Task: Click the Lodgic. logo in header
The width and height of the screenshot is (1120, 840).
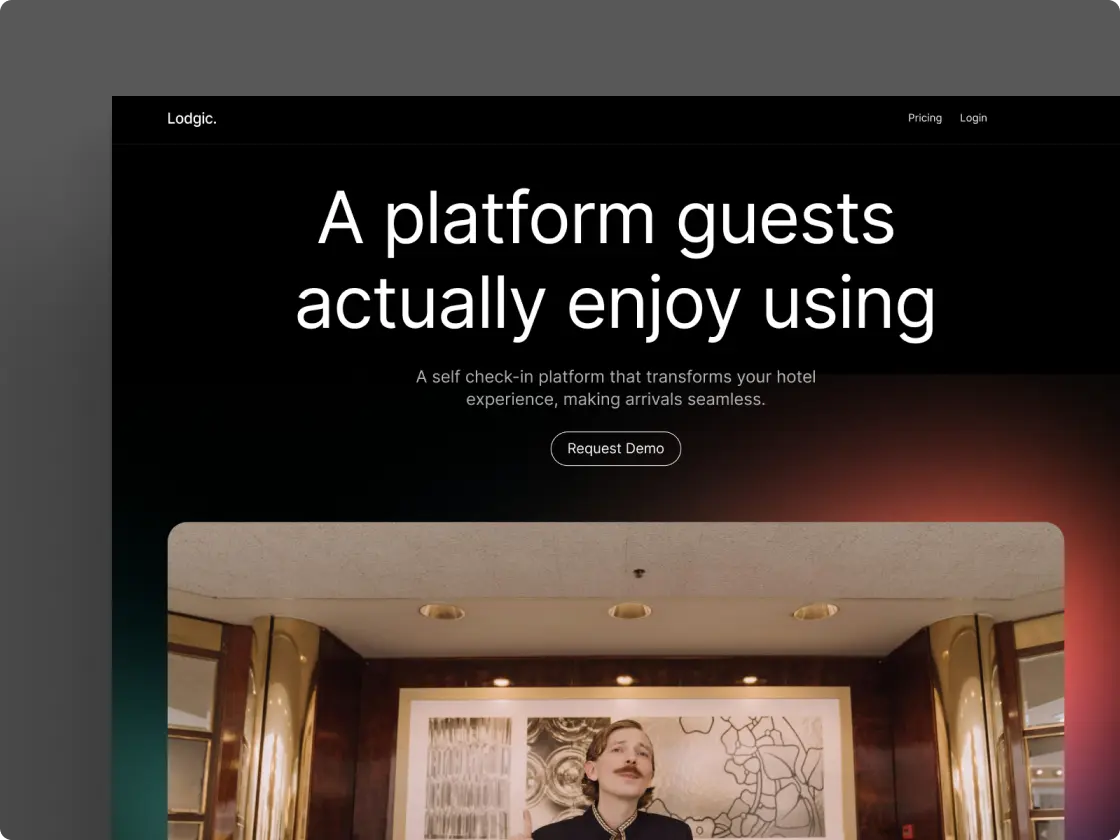Action: pos(191,119)
